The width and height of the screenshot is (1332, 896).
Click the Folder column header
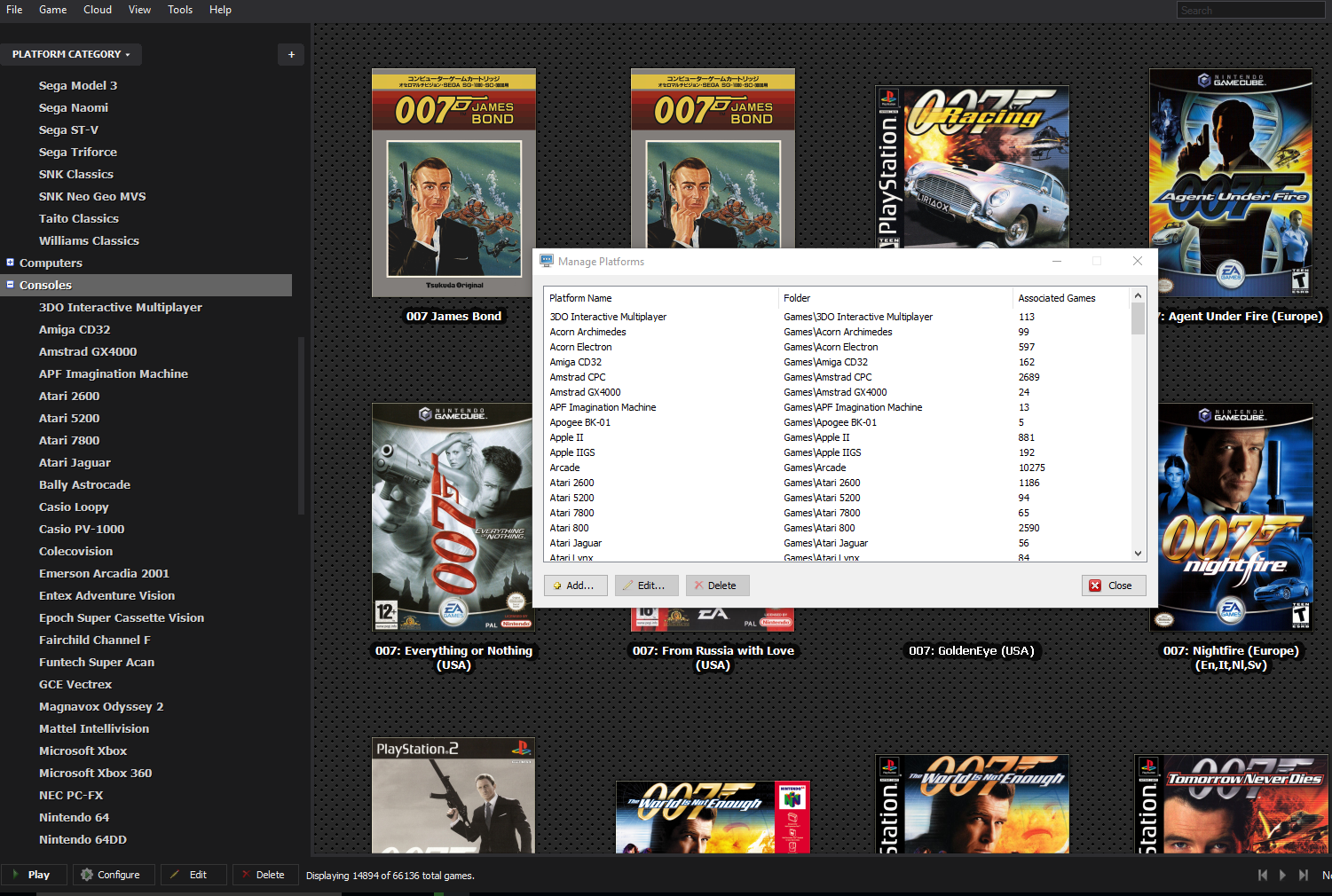(895, 298)
